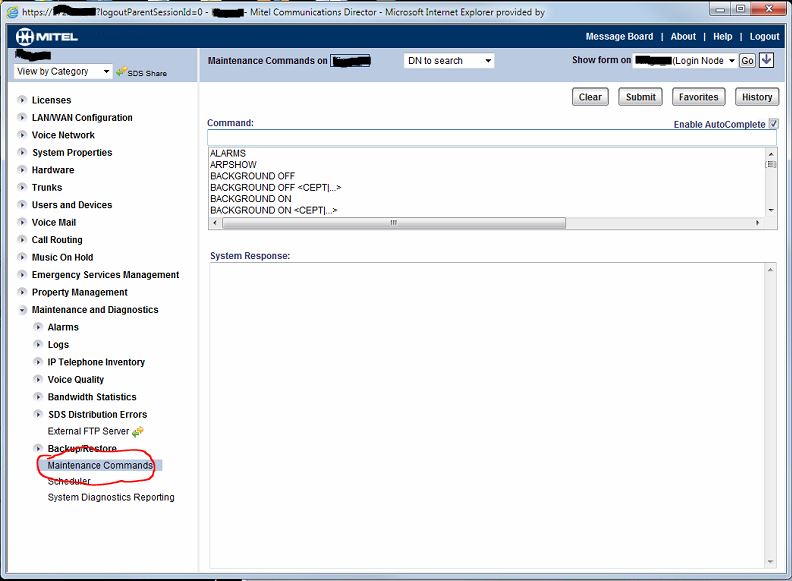Expand the Licenses category
This screenshot has width=792, height=581.
pos(22,100)
